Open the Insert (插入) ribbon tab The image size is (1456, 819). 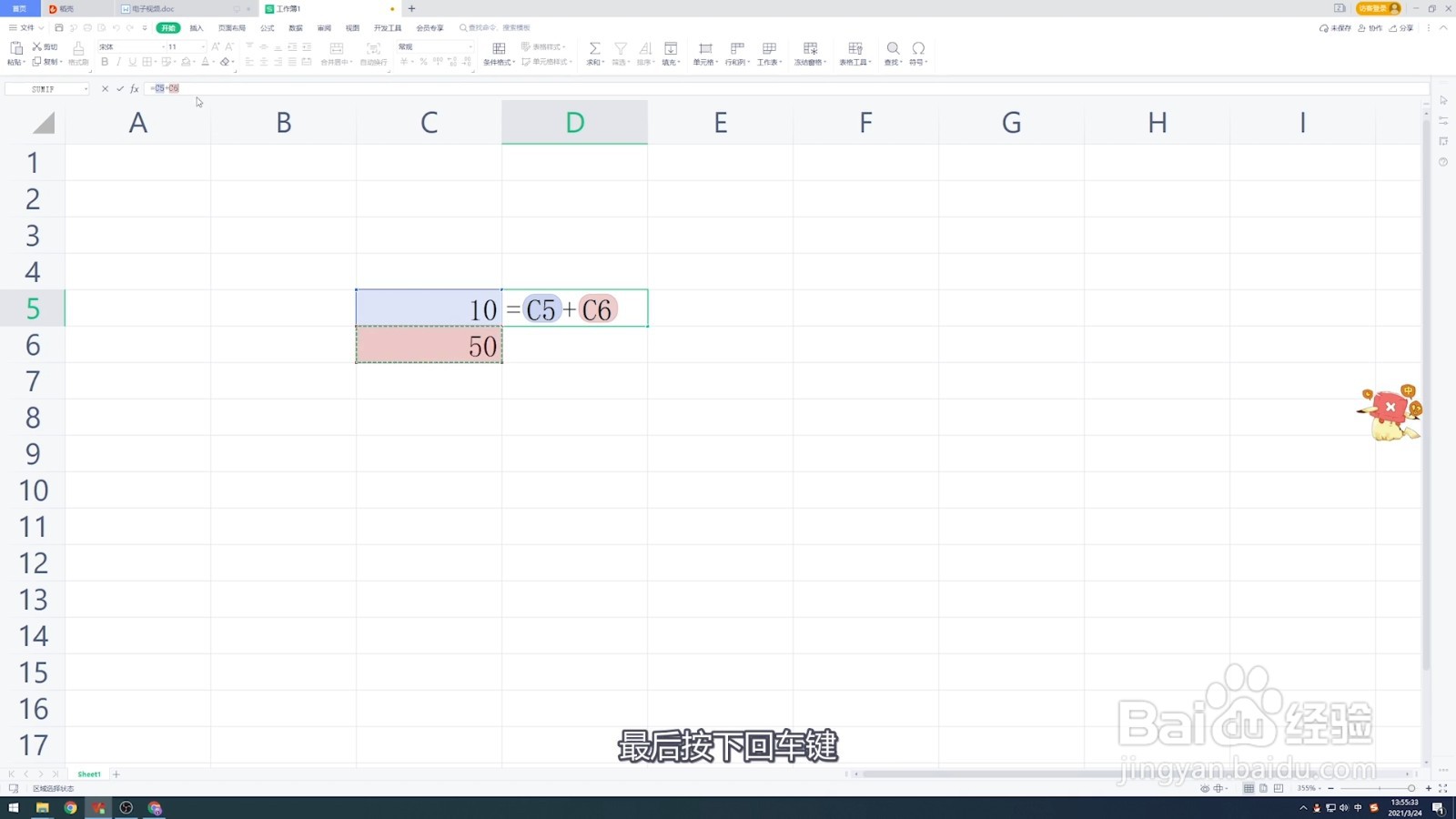point(197,28)
